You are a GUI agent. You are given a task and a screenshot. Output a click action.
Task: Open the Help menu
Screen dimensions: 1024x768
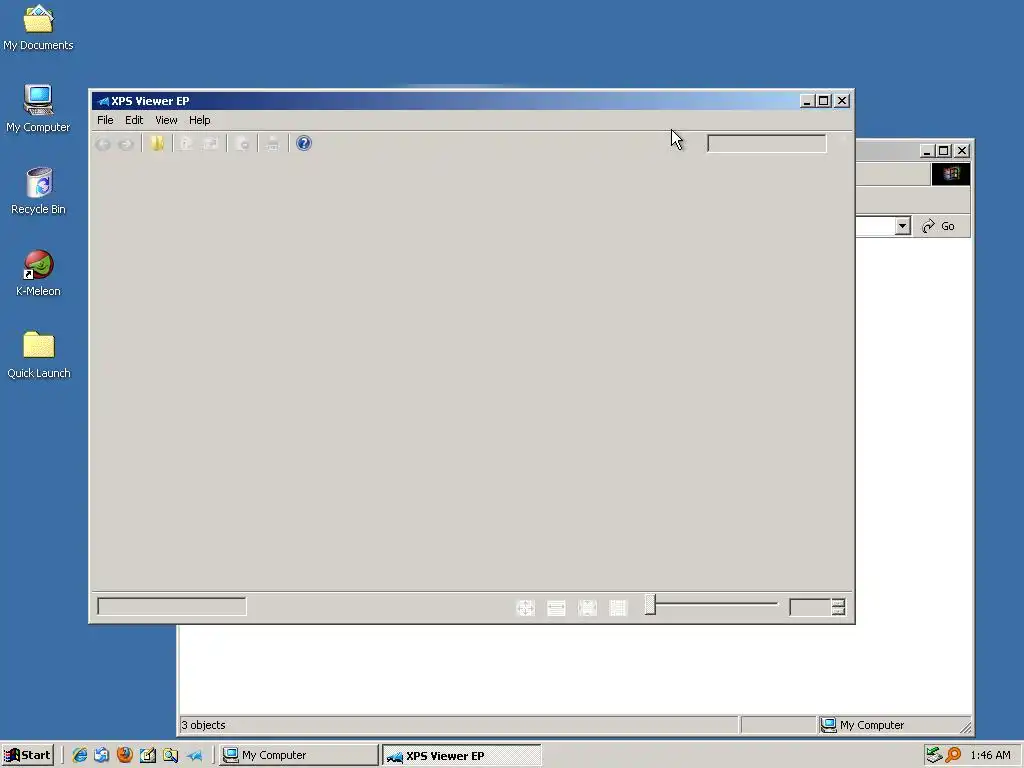(x=199, y=120)
